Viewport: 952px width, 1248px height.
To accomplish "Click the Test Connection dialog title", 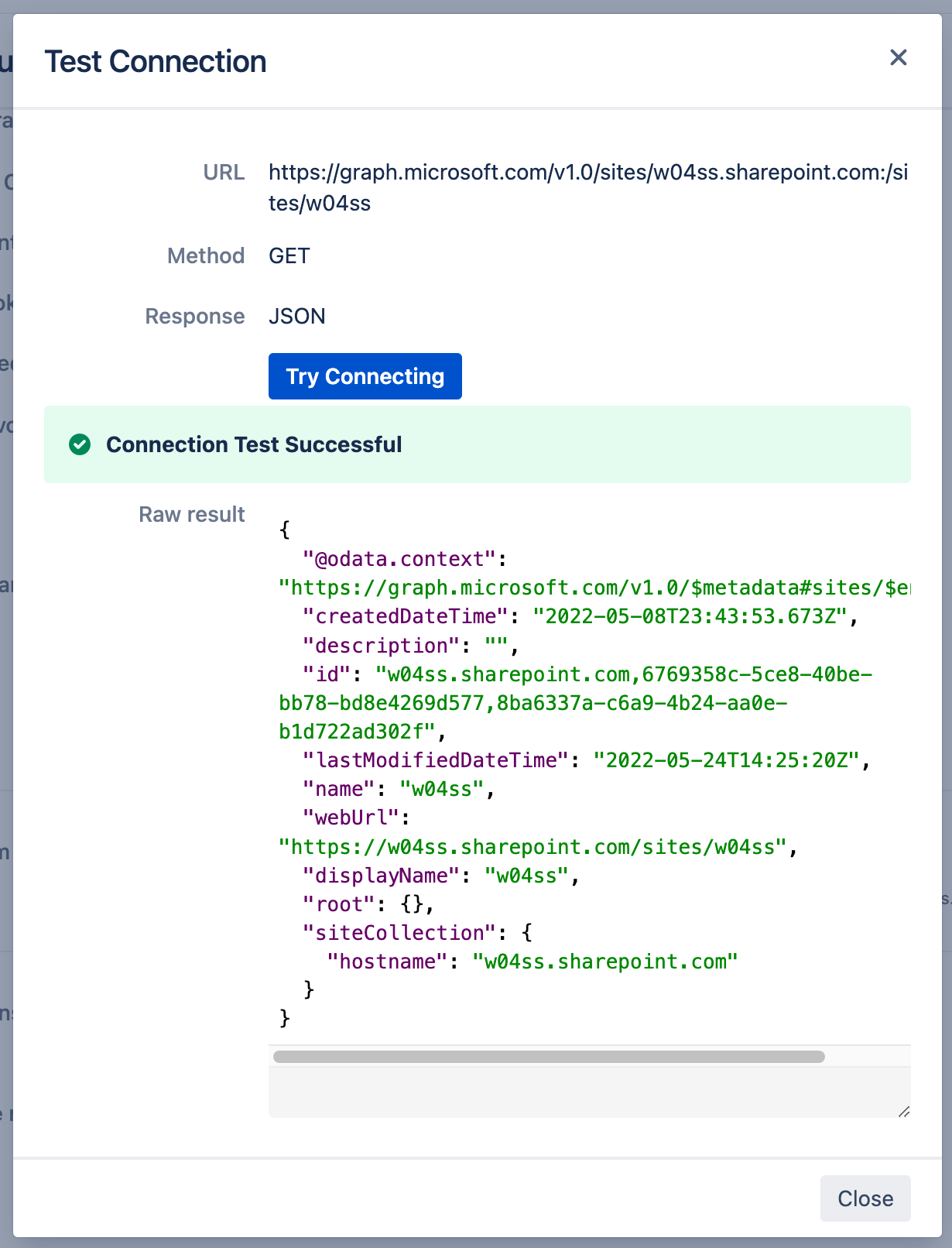I will pyautogui.click(x=156, y=62).
